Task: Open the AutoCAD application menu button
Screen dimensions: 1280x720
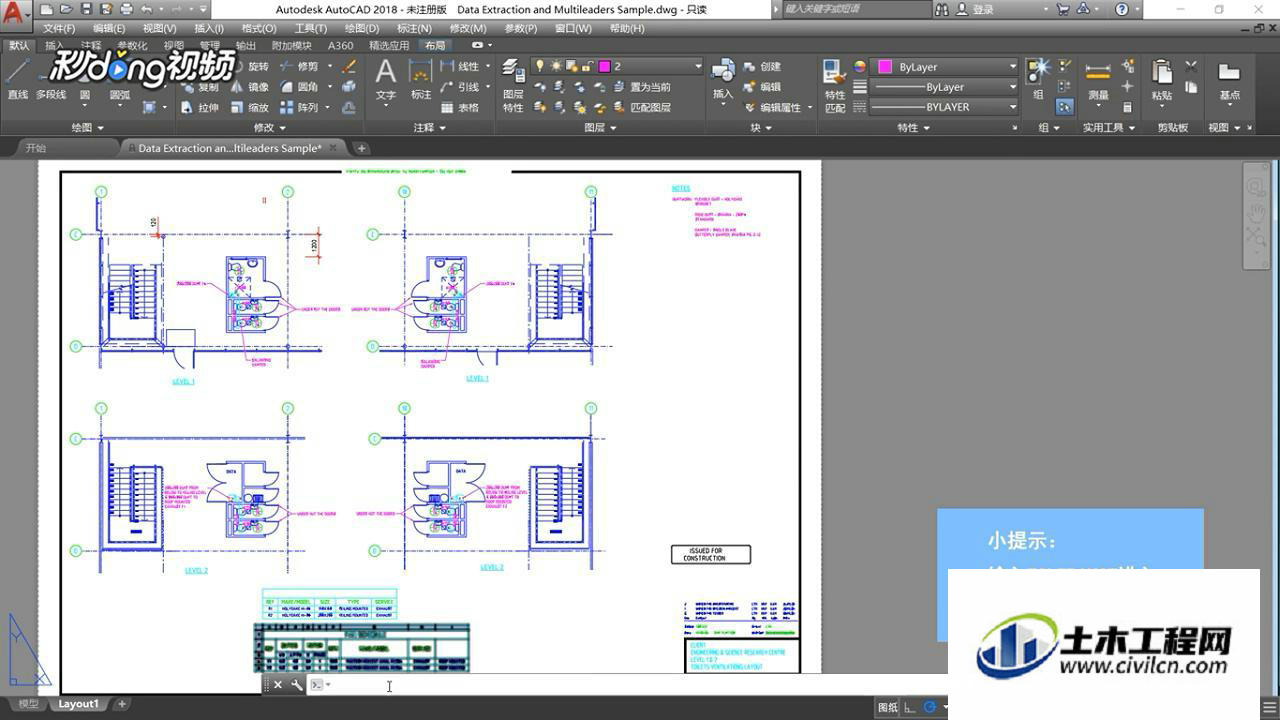Action: point(14,12)
